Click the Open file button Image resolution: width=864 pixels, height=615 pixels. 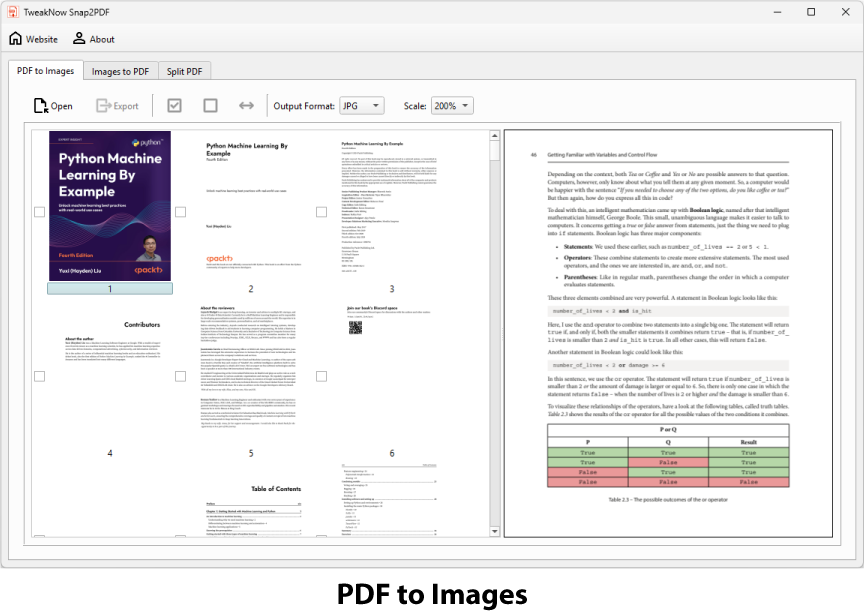point(53,106)
